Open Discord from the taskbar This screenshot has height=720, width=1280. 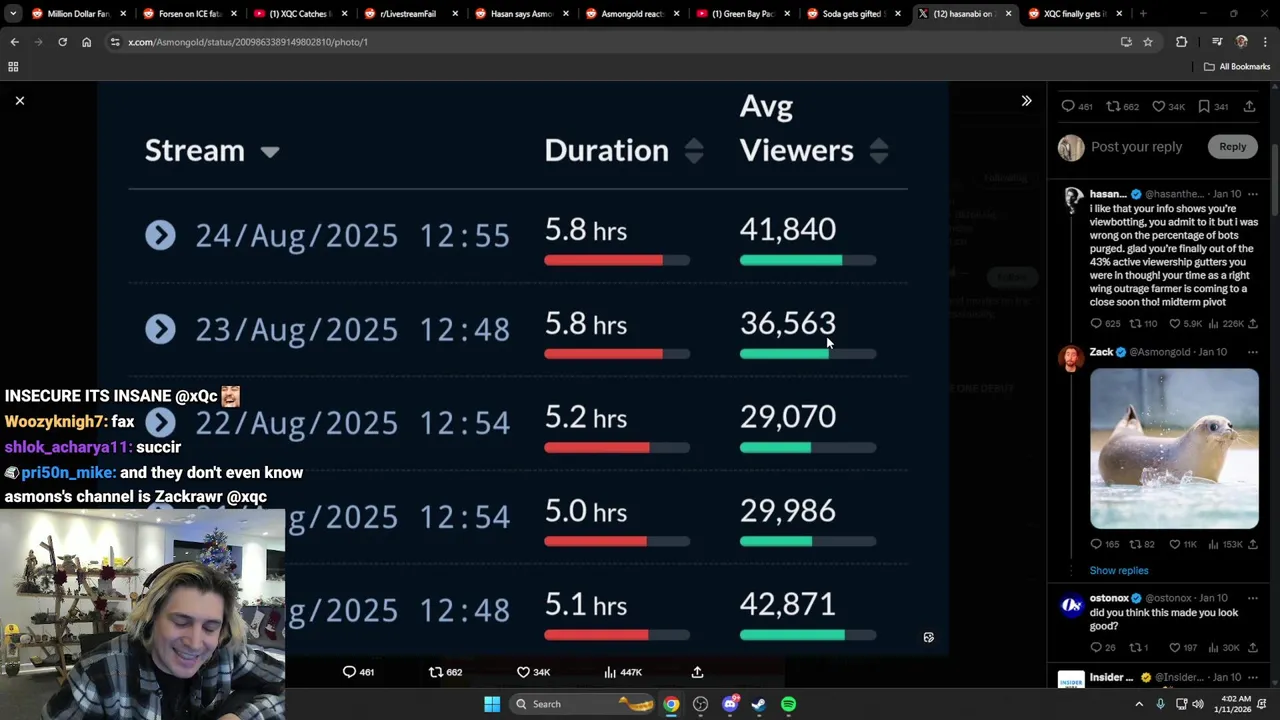(730, 704)
